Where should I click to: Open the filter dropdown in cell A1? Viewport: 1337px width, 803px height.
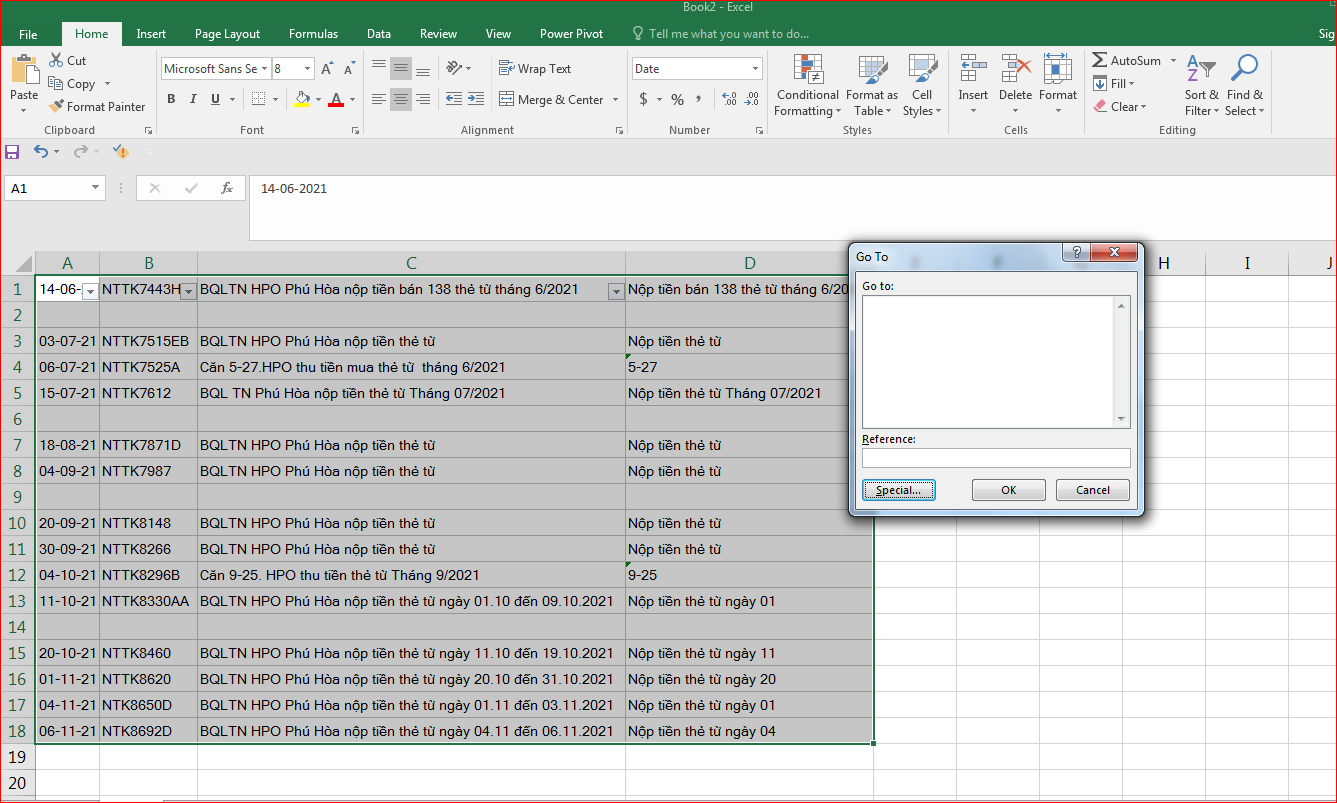(90, 291)
